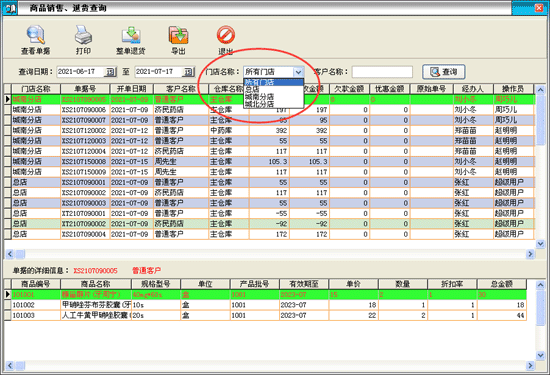550x375 pixels.
Task: Select row with 单据号 XS2107090006
Action: pyautogui.click(x=270, y=110)
